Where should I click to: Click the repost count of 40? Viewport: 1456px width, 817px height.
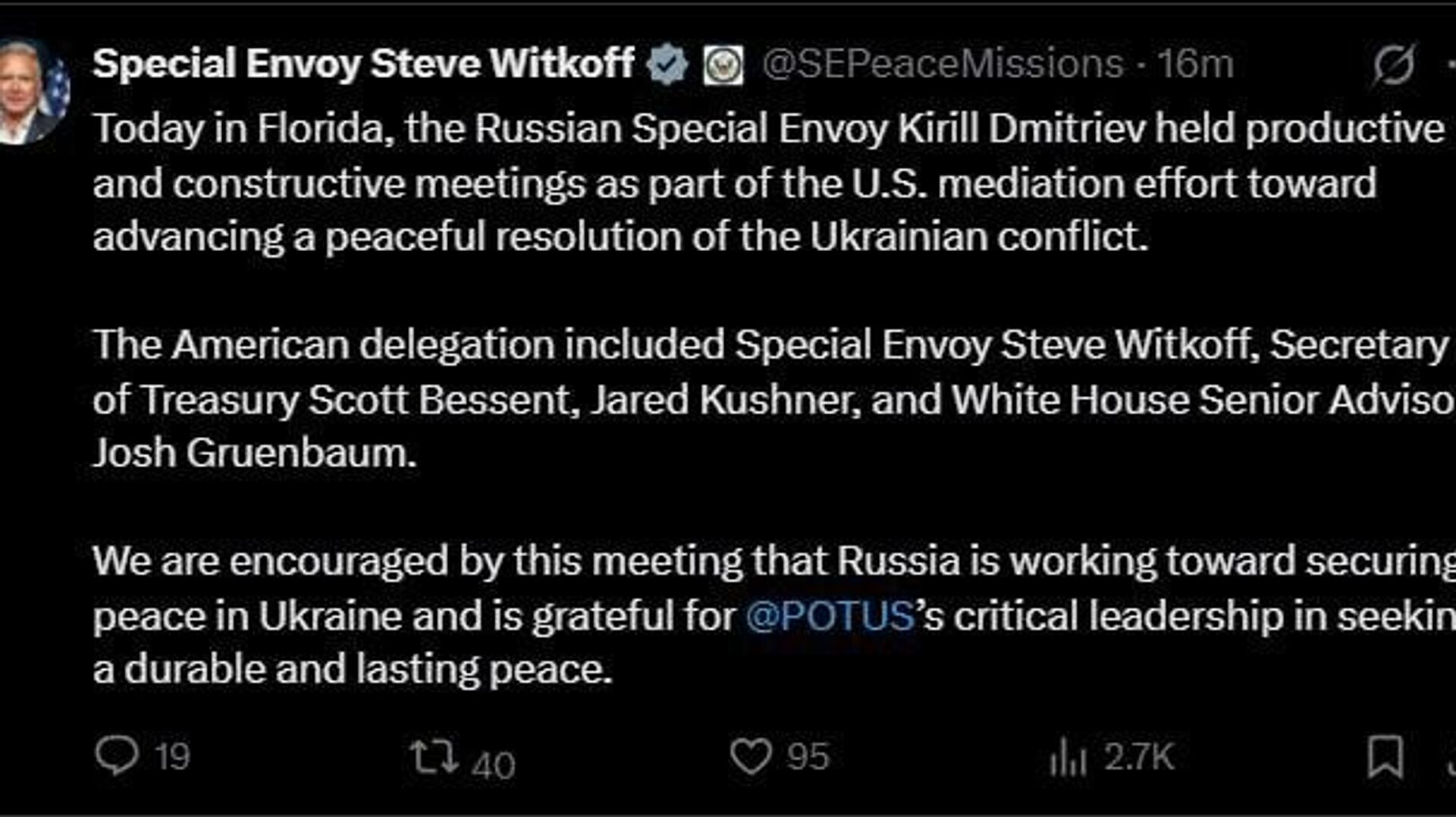point(493,765)
